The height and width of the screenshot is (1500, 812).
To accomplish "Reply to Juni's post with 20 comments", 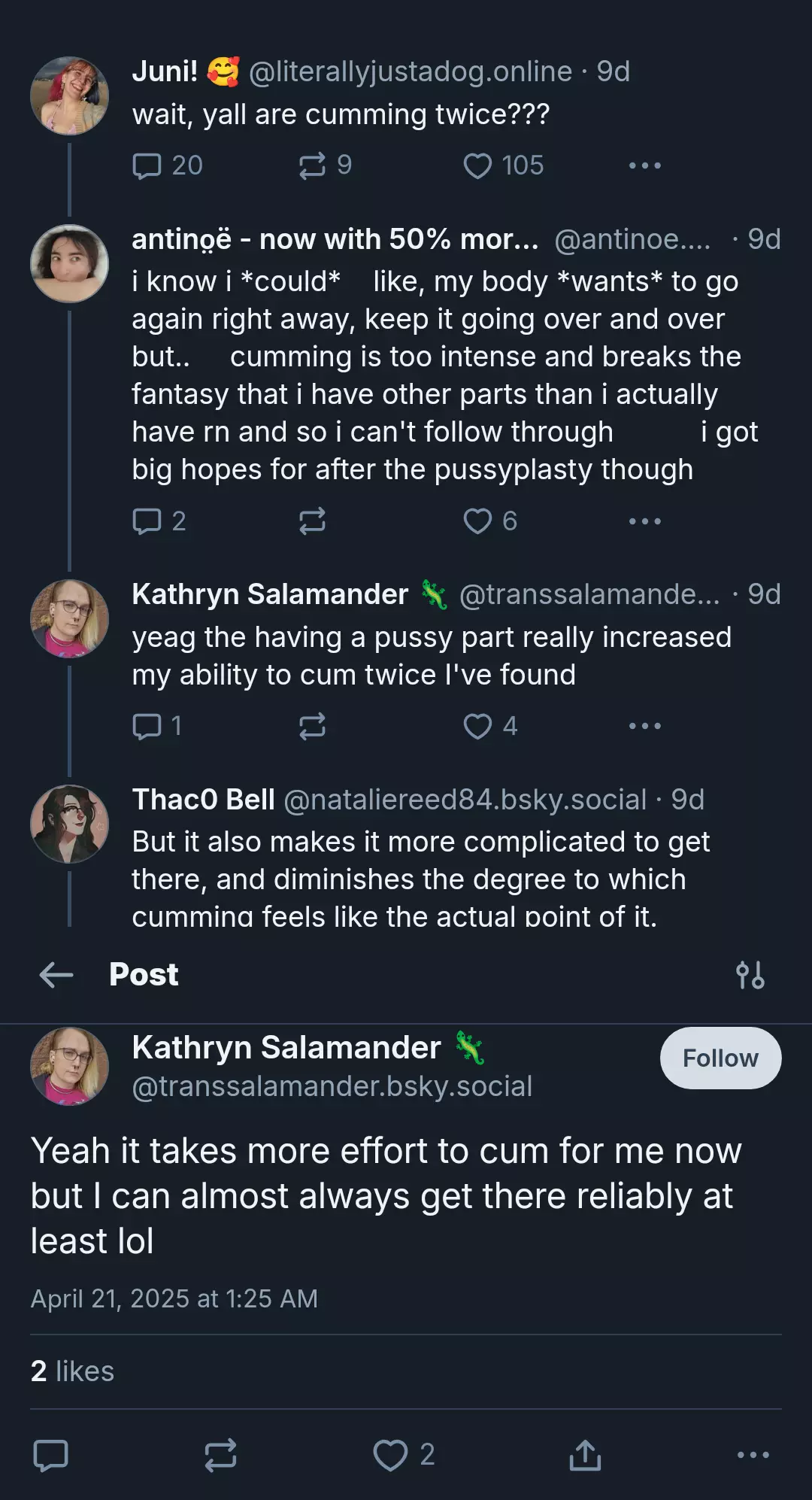I will 168,165.
